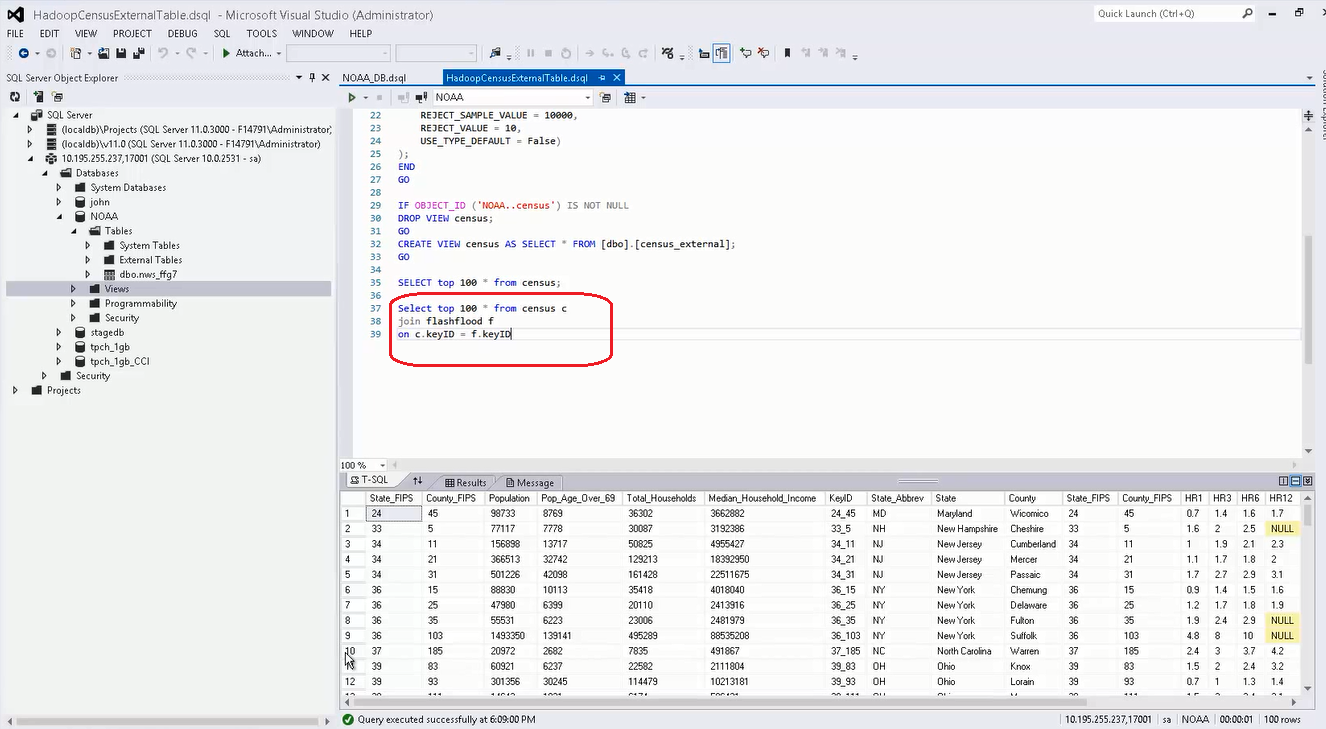The height and width of the screenshot is (729, 1326).
Task: Open the DEBUG menu
Action: click(x=182, y=33)
